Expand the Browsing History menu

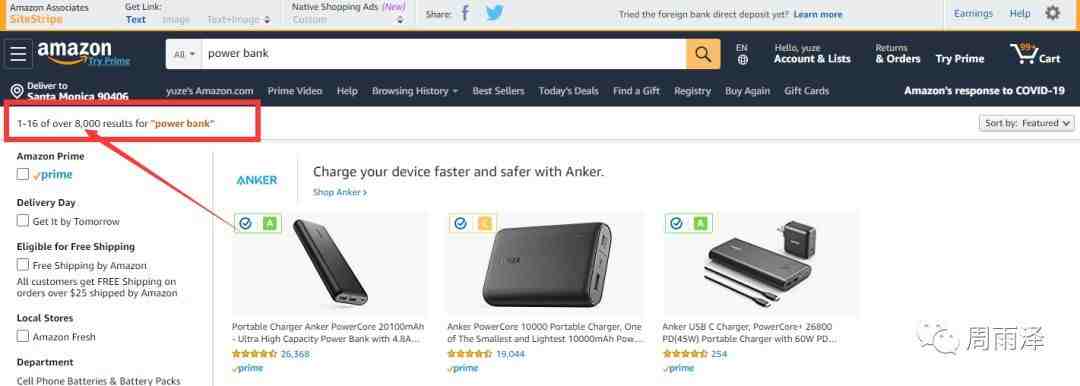click(415, 91)
